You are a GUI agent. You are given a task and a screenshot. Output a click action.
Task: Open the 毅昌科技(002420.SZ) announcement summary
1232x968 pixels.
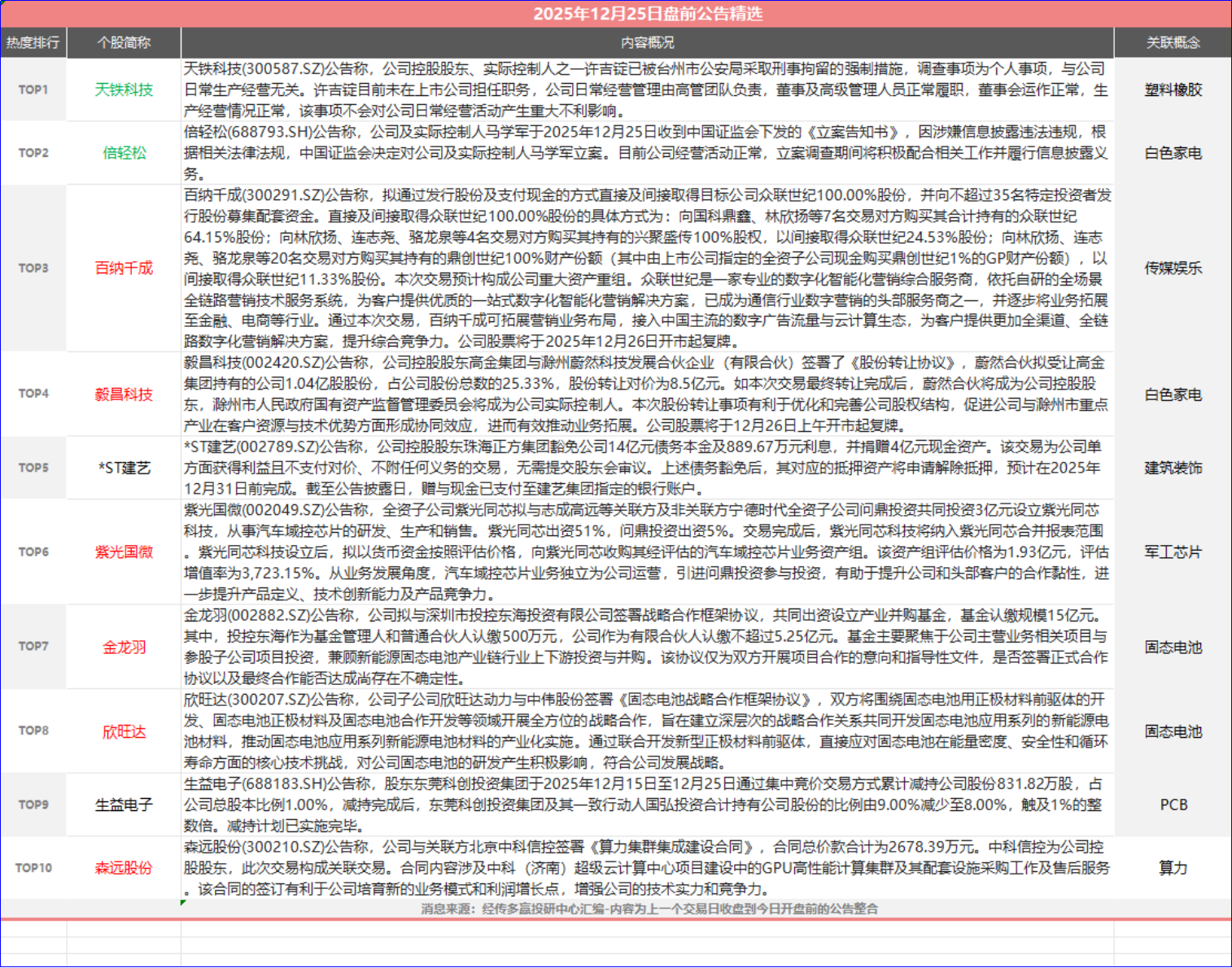click(647, 394)
